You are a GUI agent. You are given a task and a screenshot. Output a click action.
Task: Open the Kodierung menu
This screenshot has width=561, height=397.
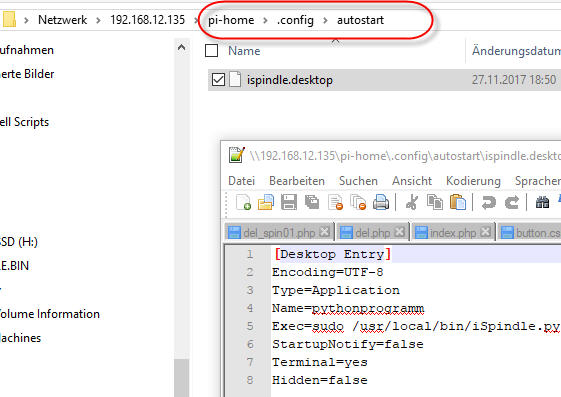click(x=473, y=181)
